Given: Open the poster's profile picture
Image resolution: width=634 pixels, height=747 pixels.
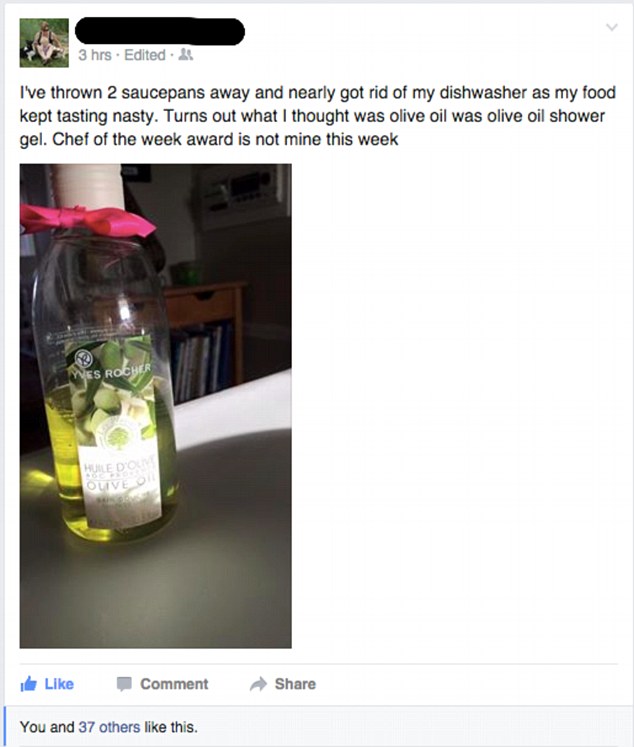Looking at the screenshot, I should coord(44,43).
